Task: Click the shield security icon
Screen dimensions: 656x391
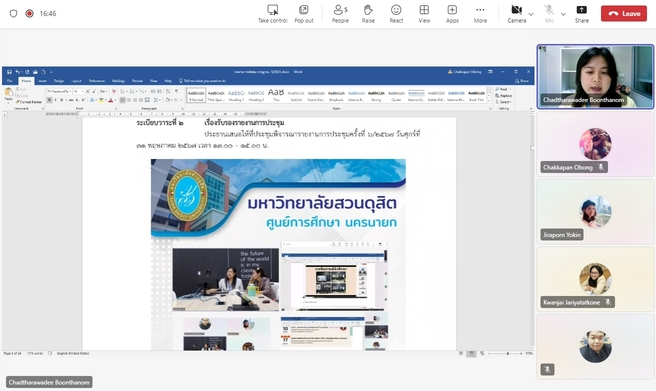Action: pyautogui.click(x=13, y=13)
